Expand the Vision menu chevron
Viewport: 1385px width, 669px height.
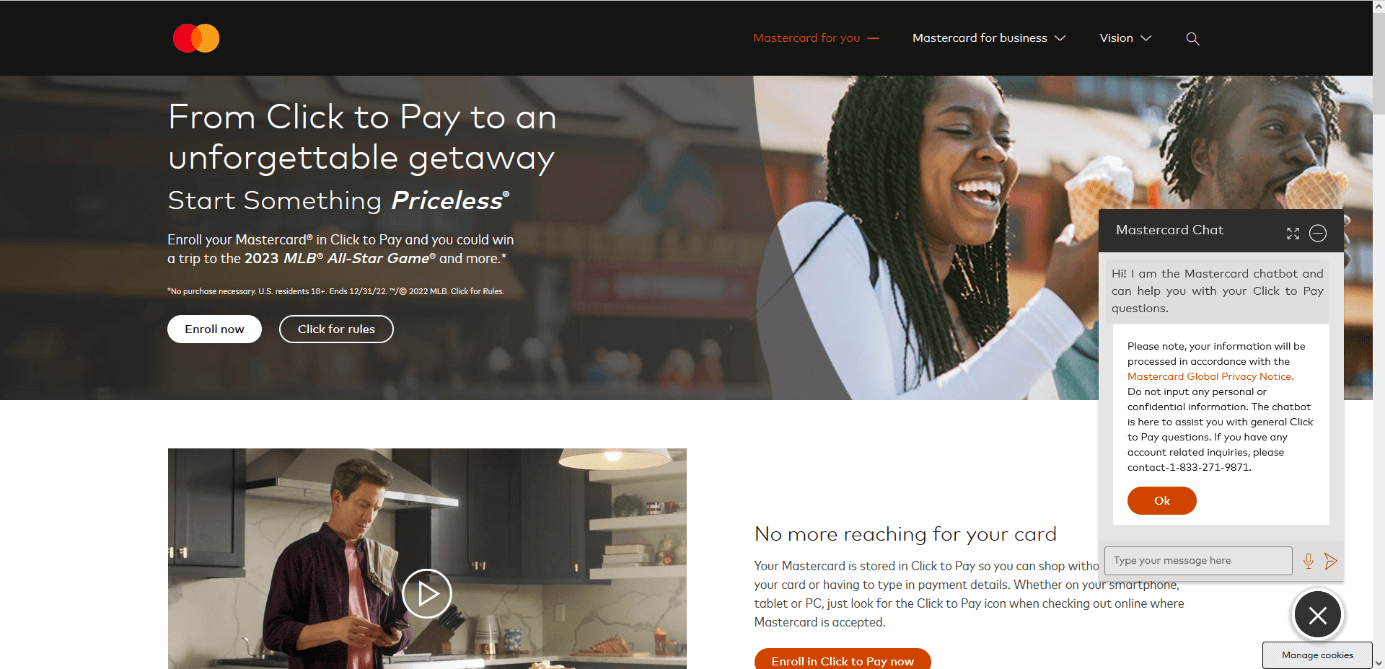[1146, 38]
